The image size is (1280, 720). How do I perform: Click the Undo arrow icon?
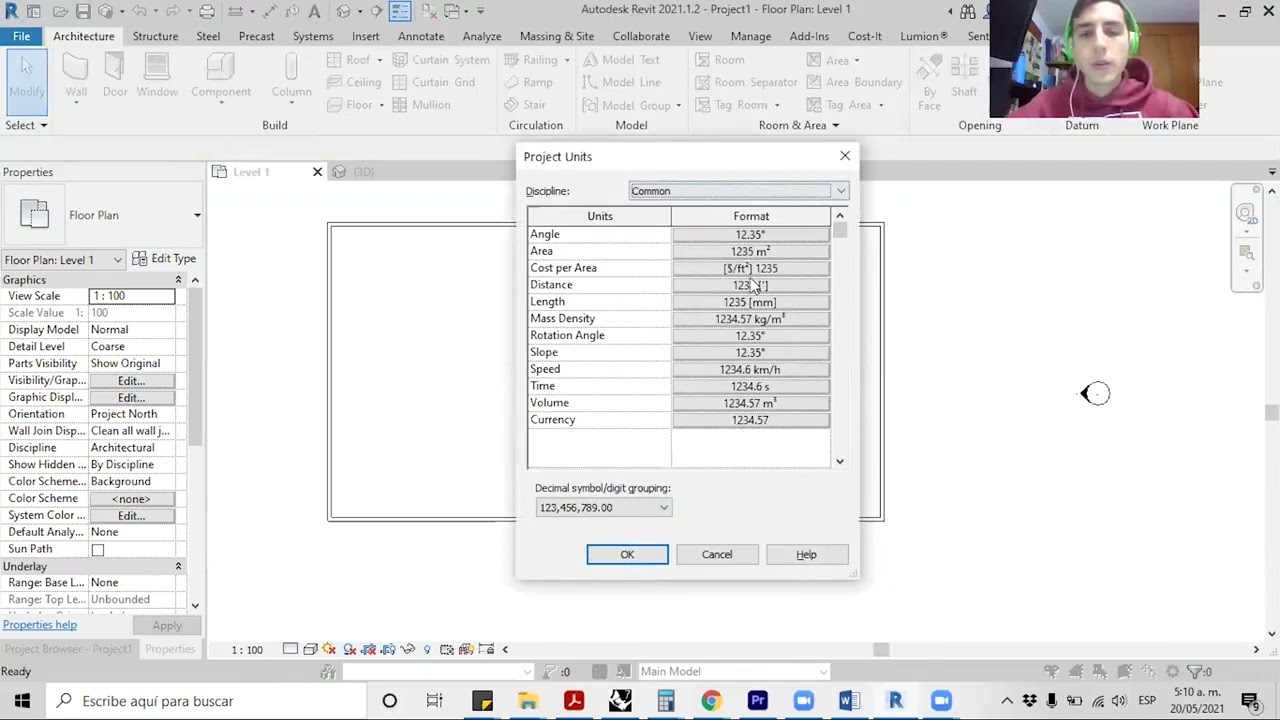pyautogui.click(x=139, y=11)
